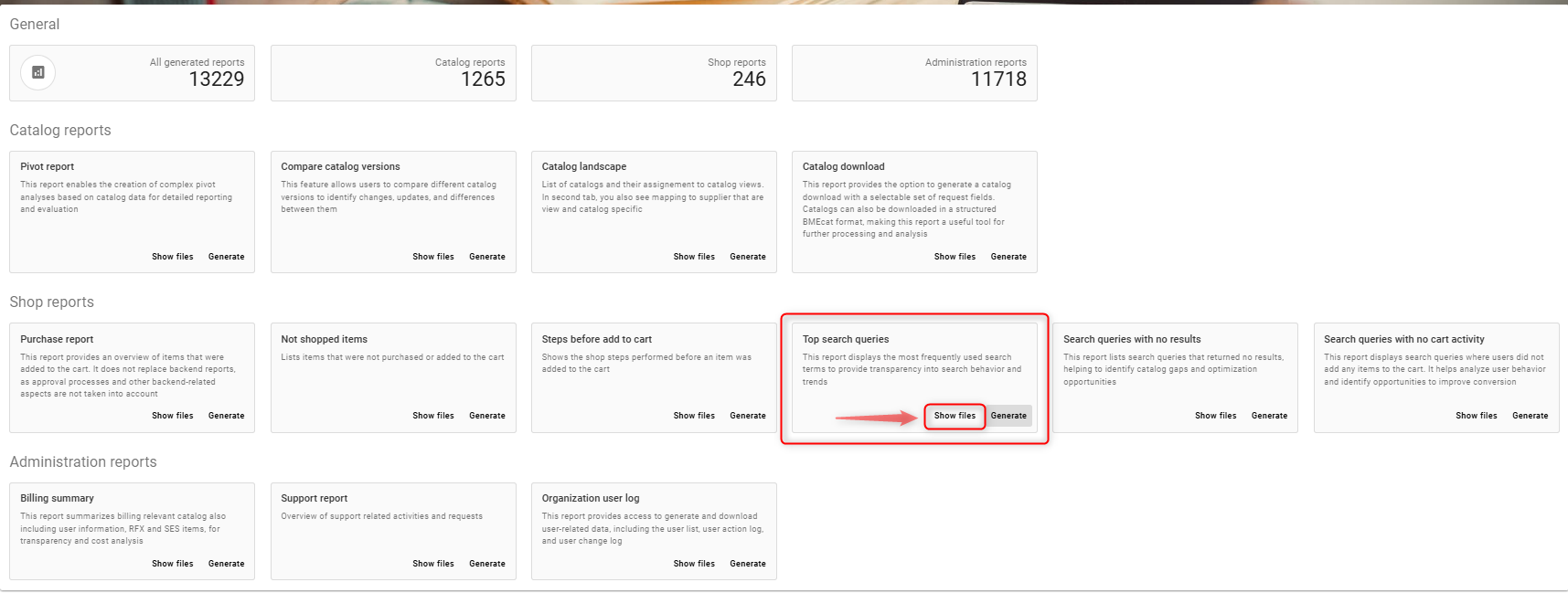Generate the Pivot report

(226, 257)
